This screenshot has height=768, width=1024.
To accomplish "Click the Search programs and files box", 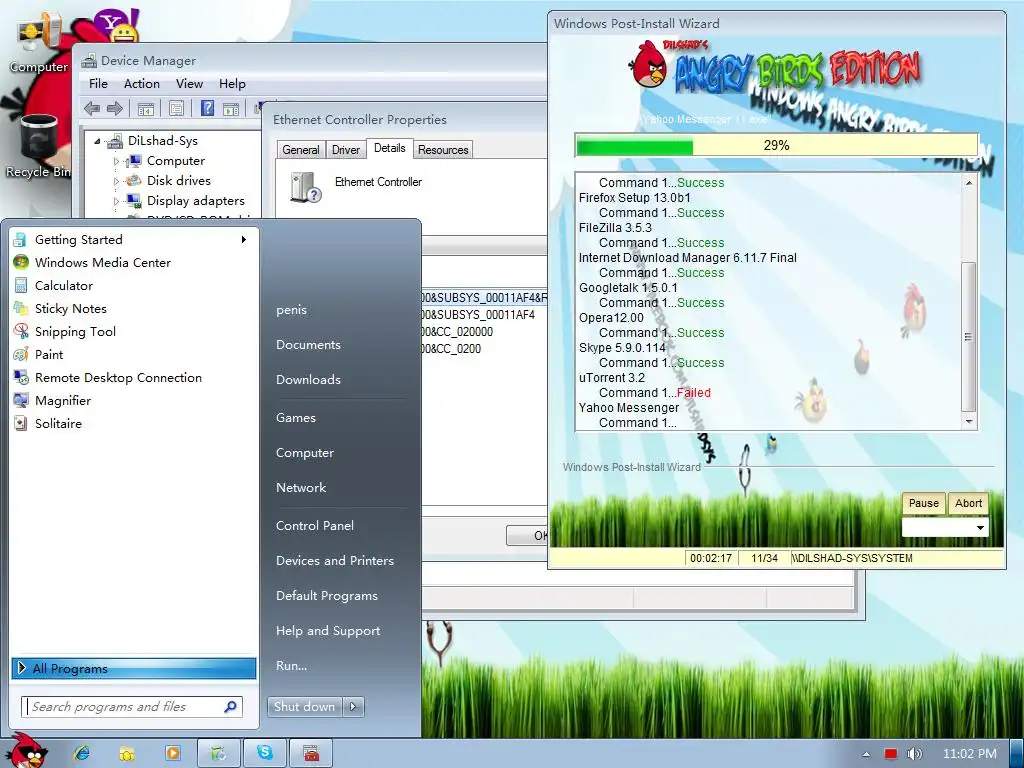I will [132, 707].
